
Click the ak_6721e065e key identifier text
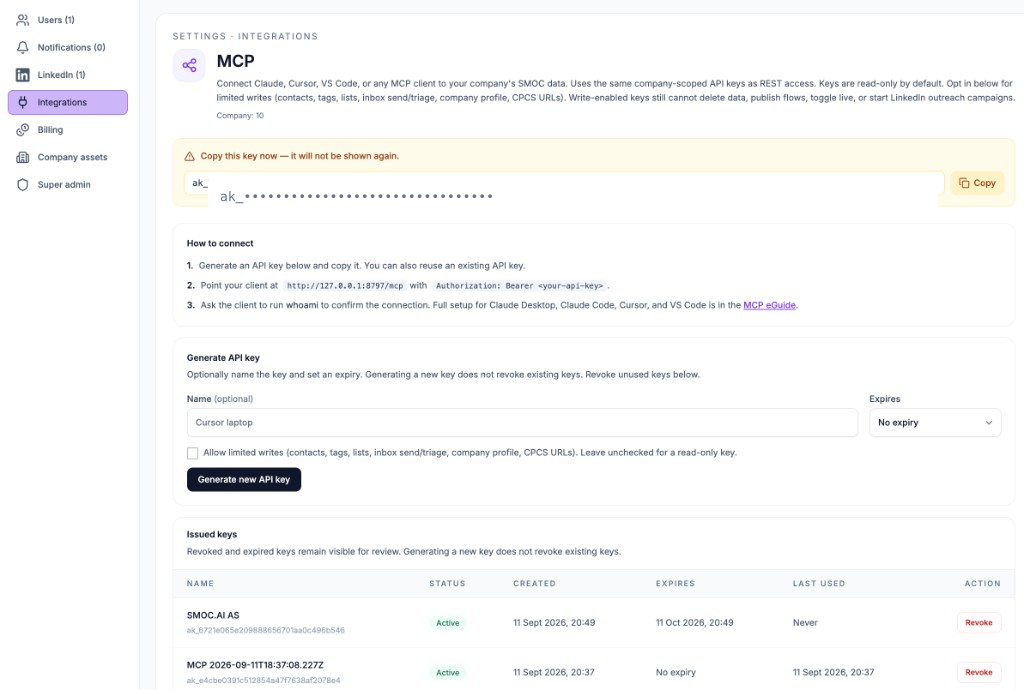266,631
